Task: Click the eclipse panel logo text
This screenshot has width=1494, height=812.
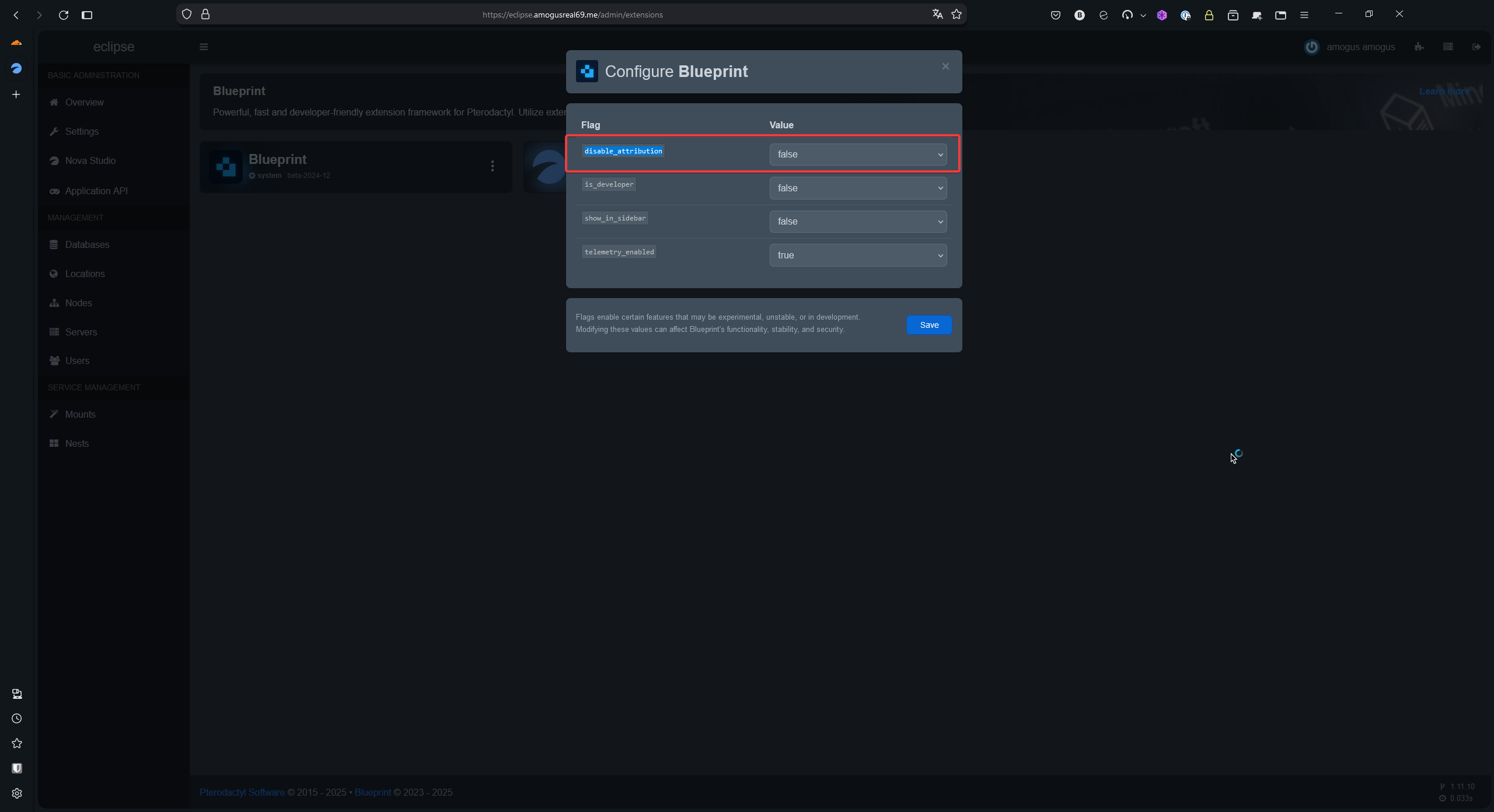Action: click(114, 47)
